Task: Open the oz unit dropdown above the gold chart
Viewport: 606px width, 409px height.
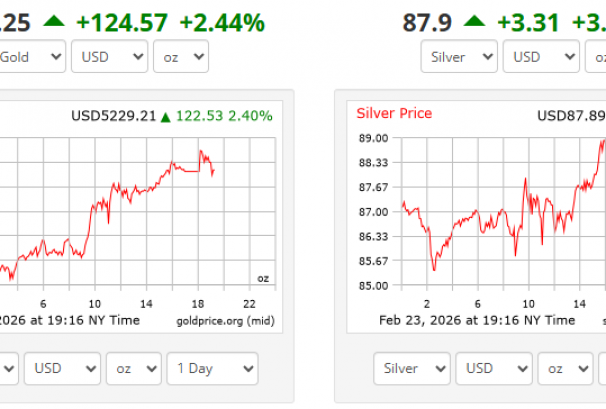Action: coord(181,57)
